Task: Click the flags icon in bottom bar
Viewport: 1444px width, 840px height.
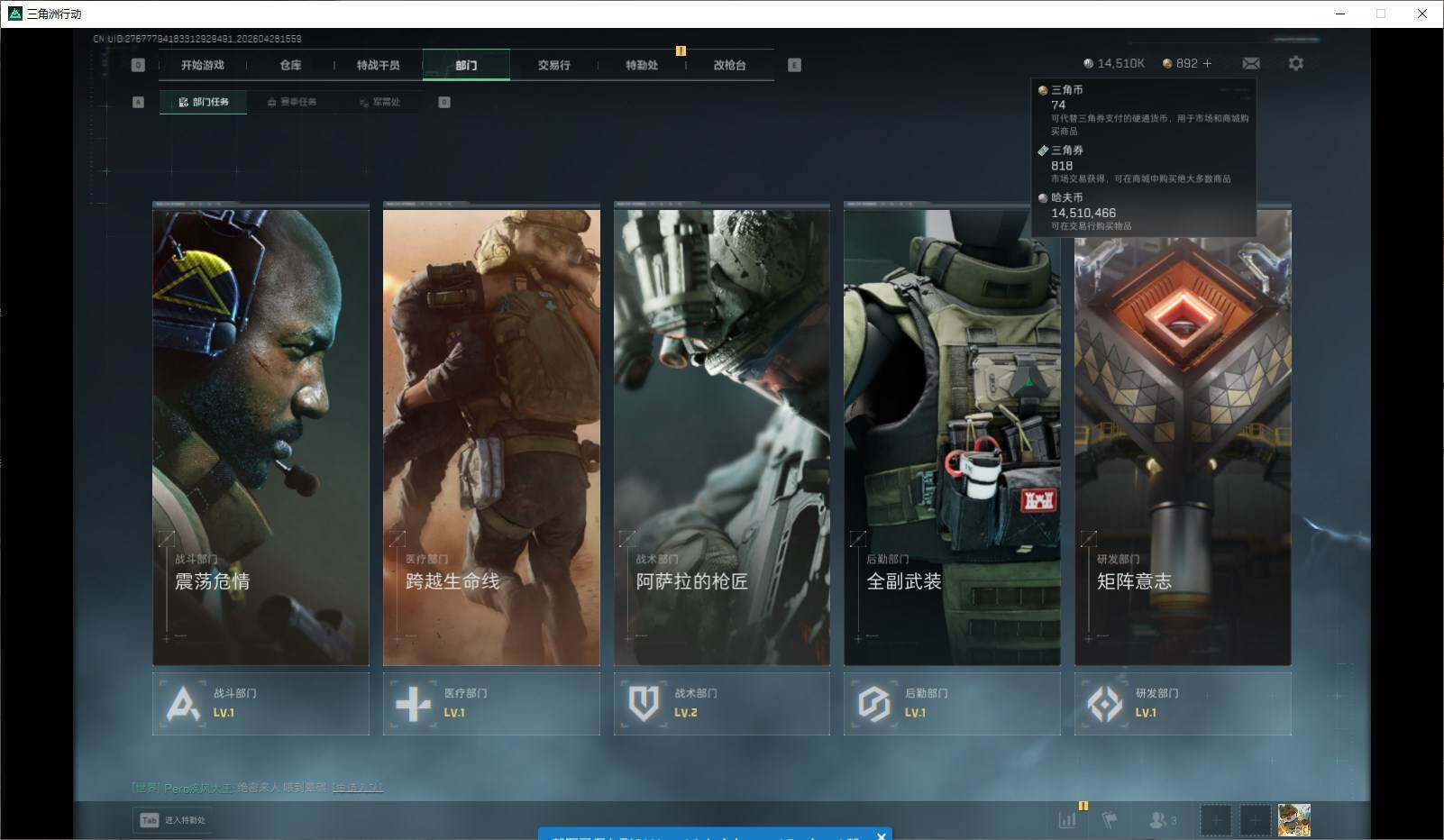Action: tap(1110, 820)
